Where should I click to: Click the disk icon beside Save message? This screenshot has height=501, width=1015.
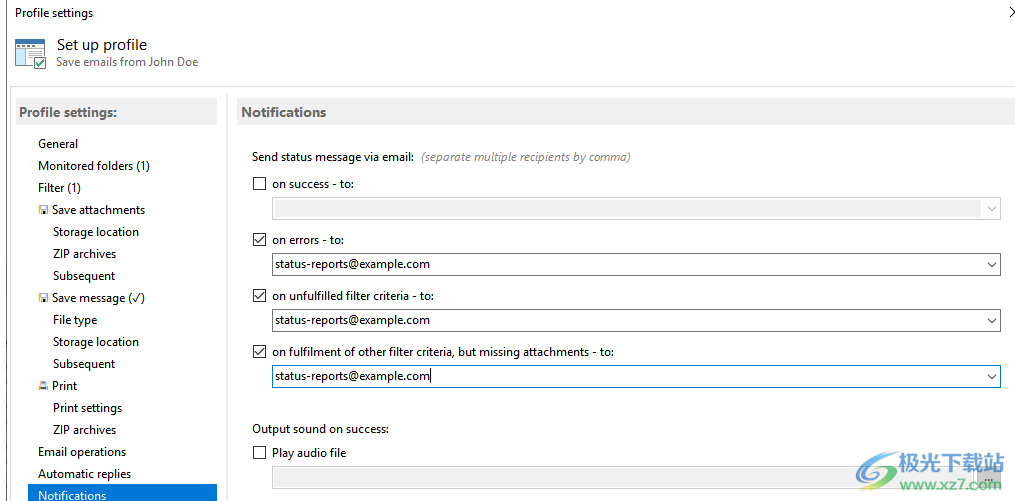pyautogui.click(x=43, y=298)
